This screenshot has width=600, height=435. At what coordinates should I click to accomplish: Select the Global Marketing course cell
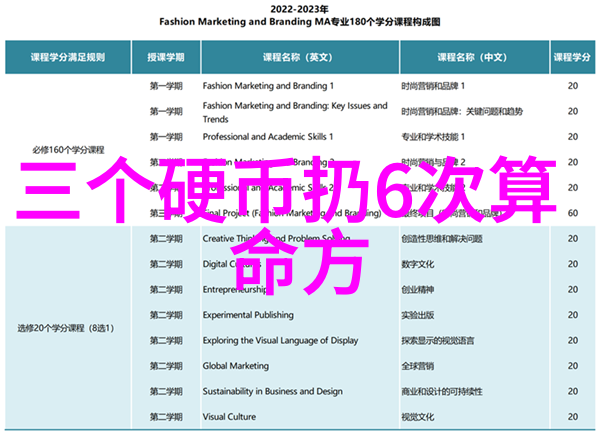click(x=237, y=366)
